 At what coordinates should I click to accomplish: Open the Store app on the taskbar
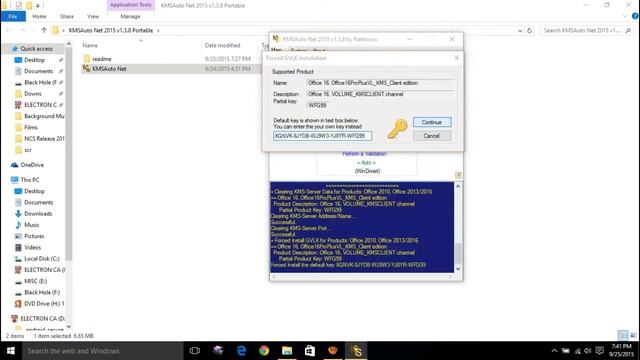310,351
